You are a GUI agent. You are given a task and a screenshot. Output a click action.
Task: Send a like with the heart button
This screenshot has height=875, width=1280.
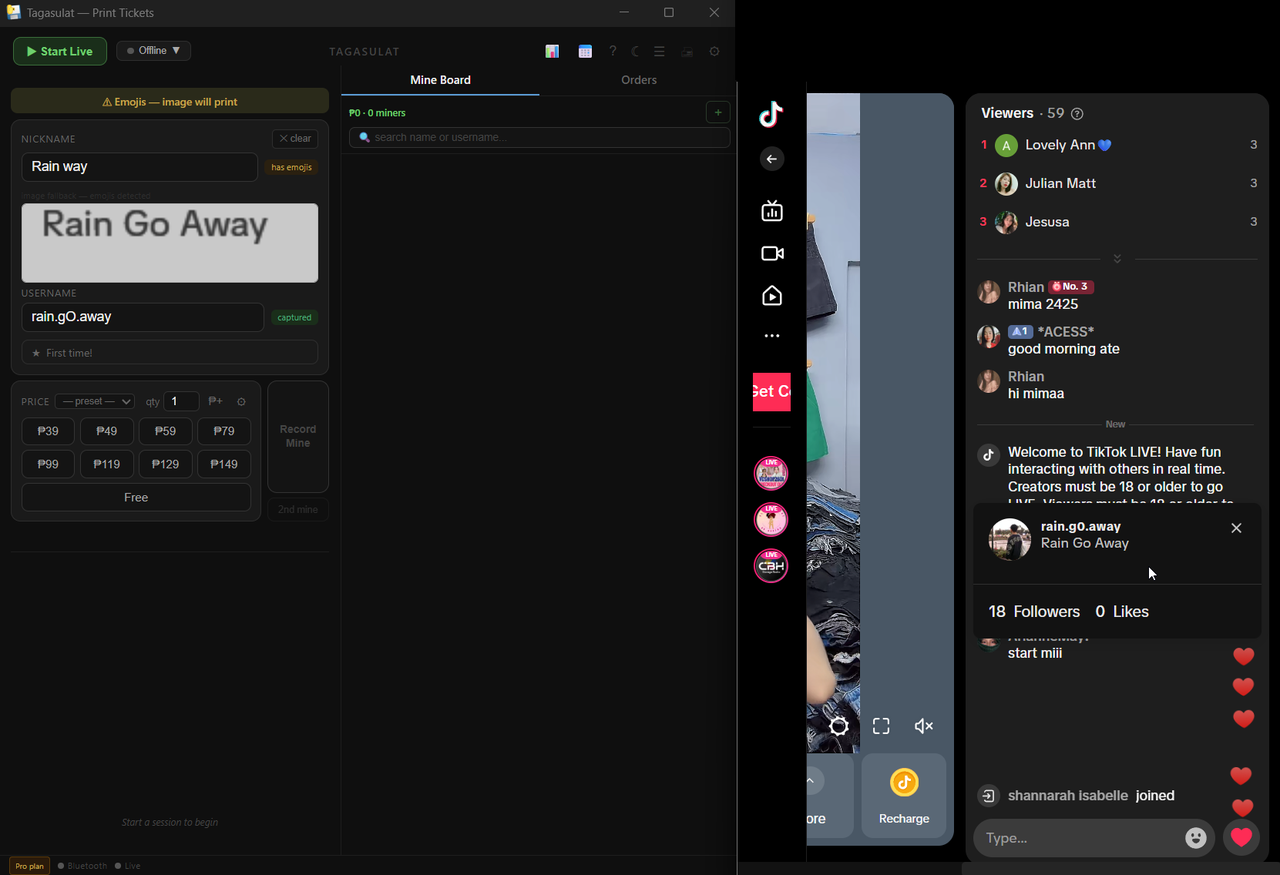(x=1242, y=838)
